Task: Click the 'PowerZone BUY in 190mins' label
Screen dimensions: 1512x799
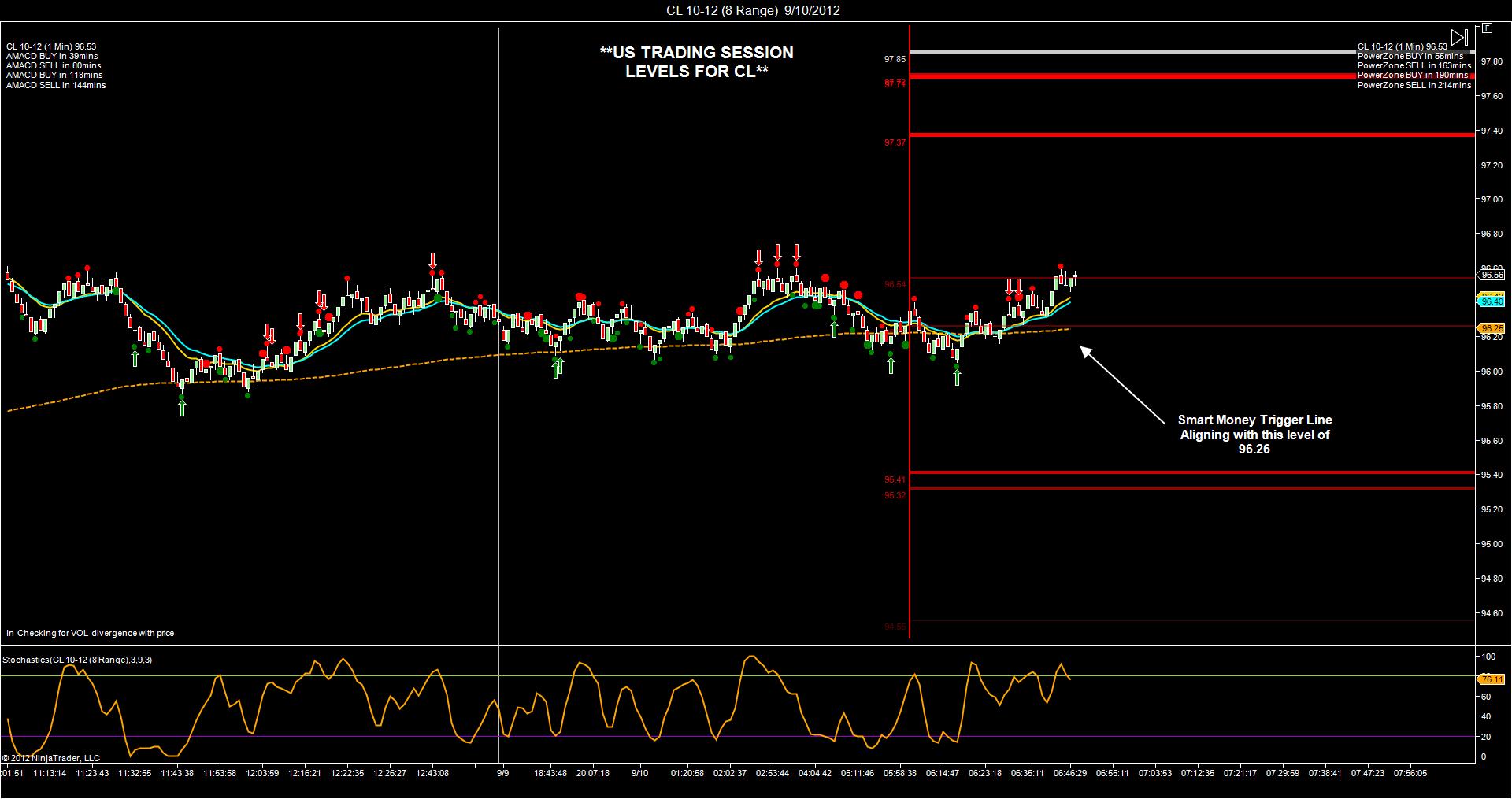Action: (1413, 76)
